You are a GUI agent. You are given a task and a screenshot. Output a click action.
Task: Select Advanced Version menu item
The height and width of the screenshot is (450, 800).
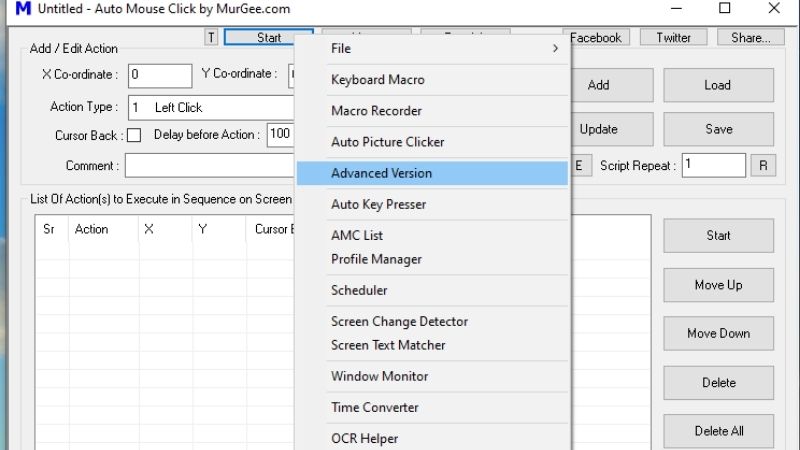pyautogui.click(x=432, y=173)
